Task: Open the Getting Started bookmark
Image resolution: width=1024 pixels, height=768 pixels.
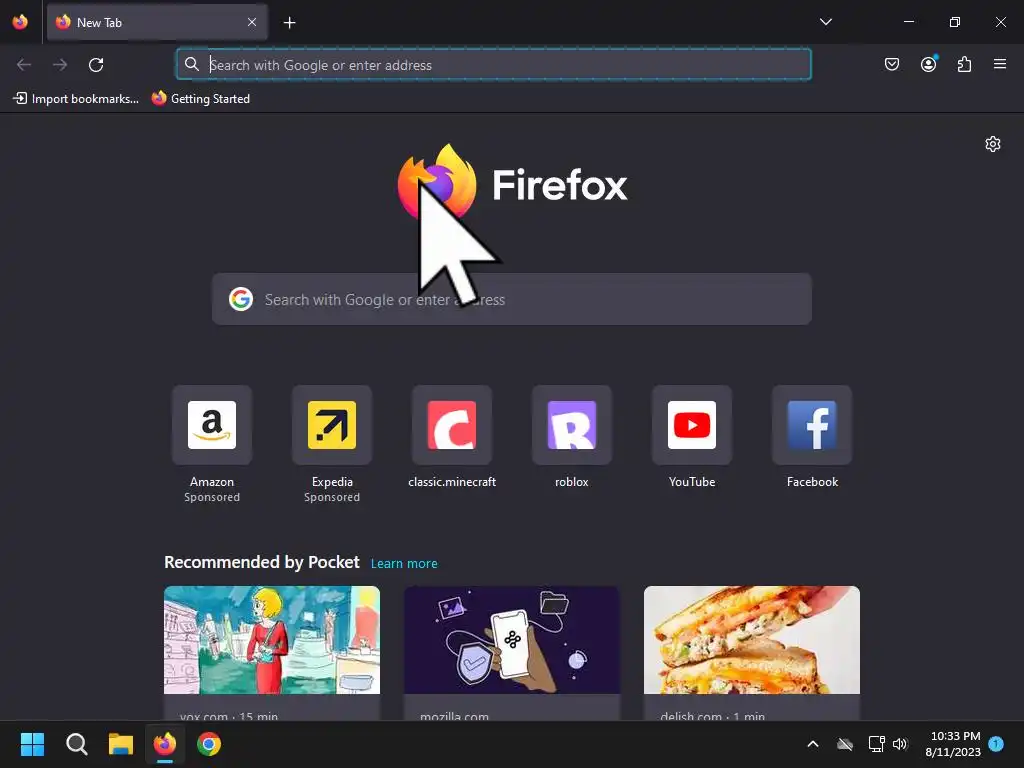Action: tap(200, 99)
